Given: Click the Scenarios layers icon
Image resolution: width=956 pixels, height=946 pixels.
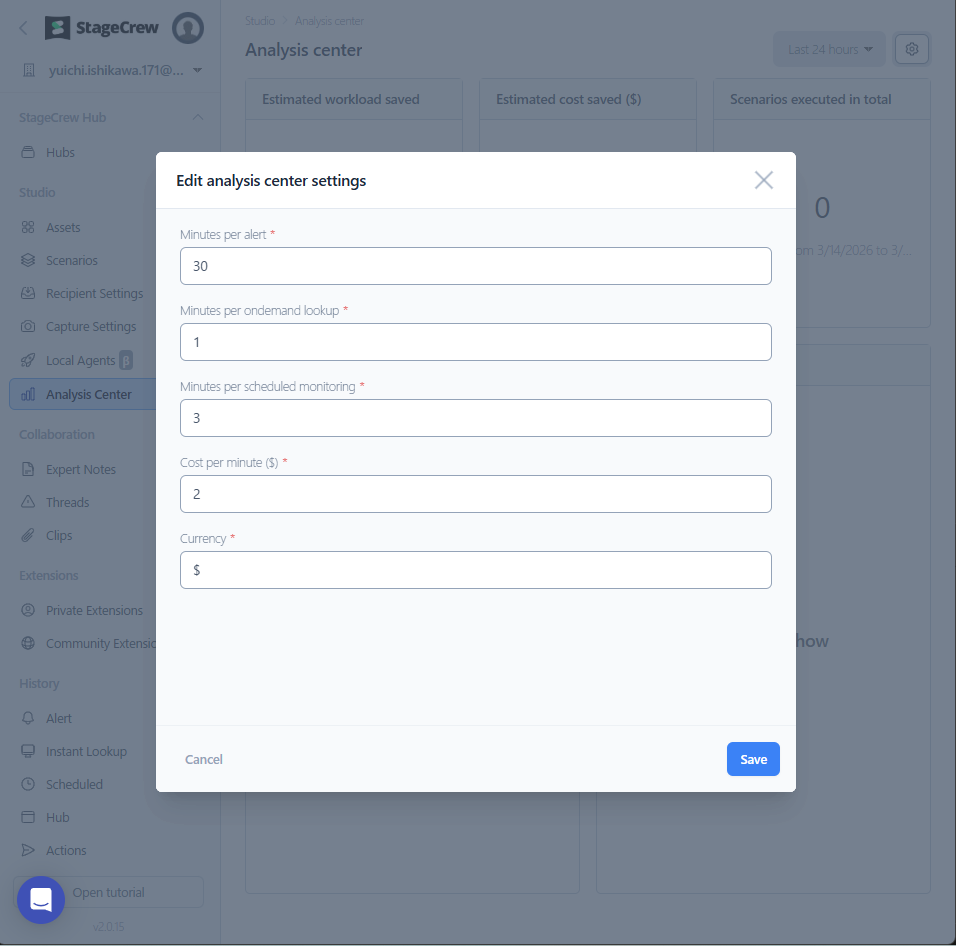Looking at the screenshot, I should [x=28, y=261].
